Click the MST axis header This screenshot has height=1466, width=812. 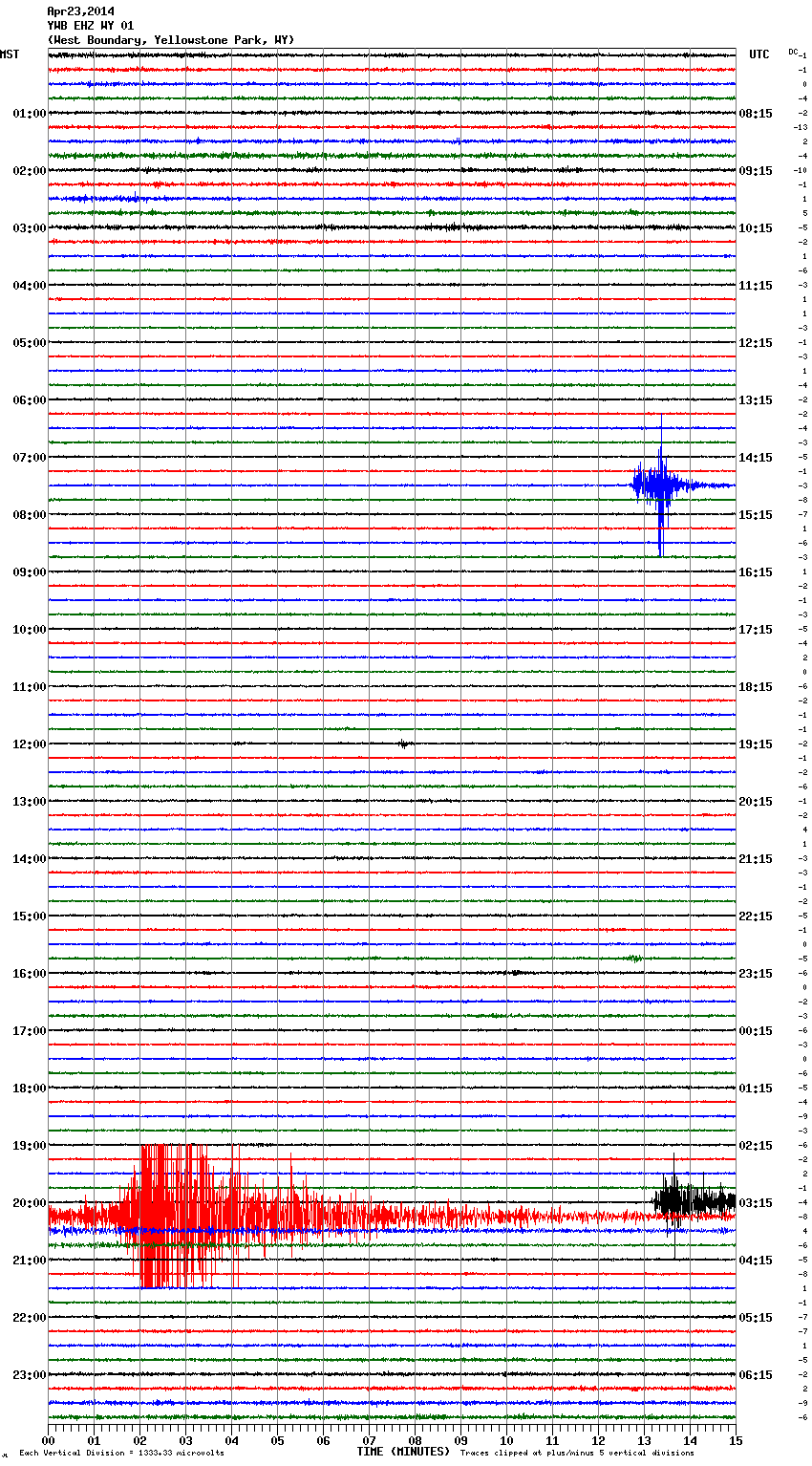10,54
